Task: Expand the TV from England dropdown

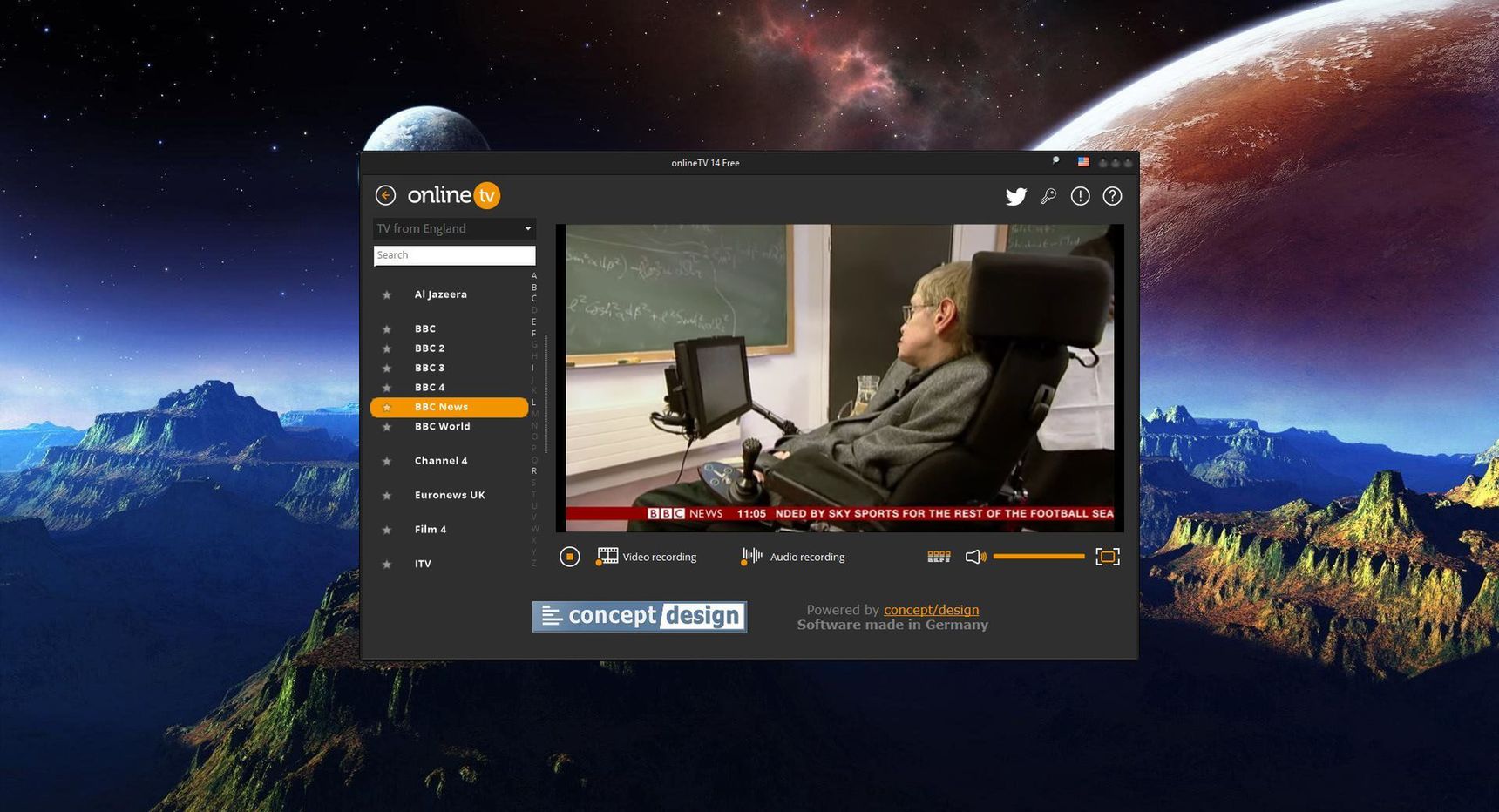Action: (454, 228)
